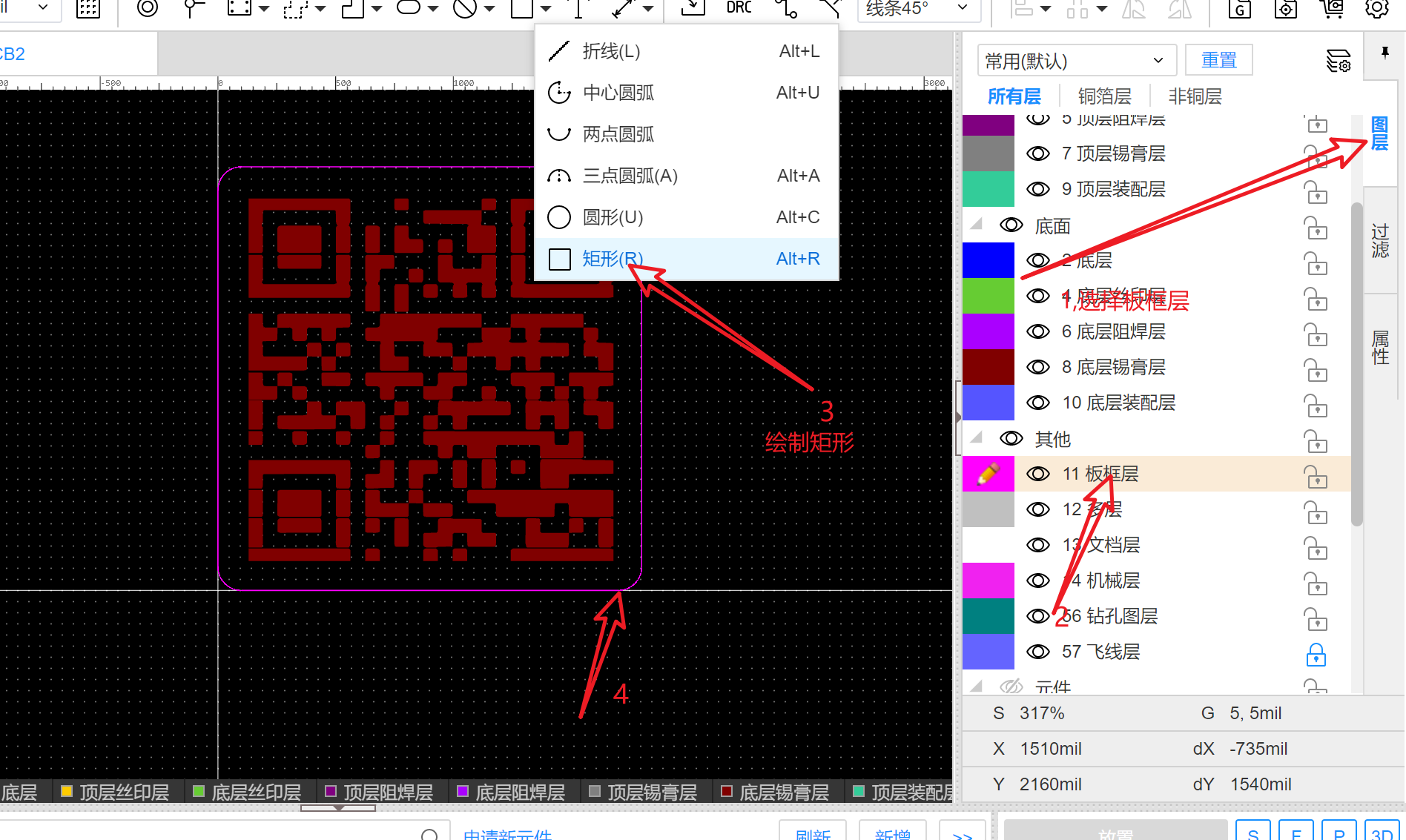Run the DRC check
The height and width of the screenshot is (840, 1406).
click(739, 7)
